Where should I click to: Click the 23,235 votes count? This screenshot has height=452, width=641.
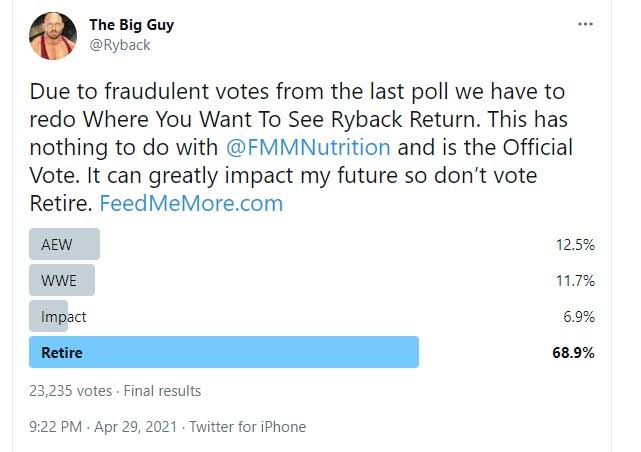pyautogui.click(x=70, y=391)
